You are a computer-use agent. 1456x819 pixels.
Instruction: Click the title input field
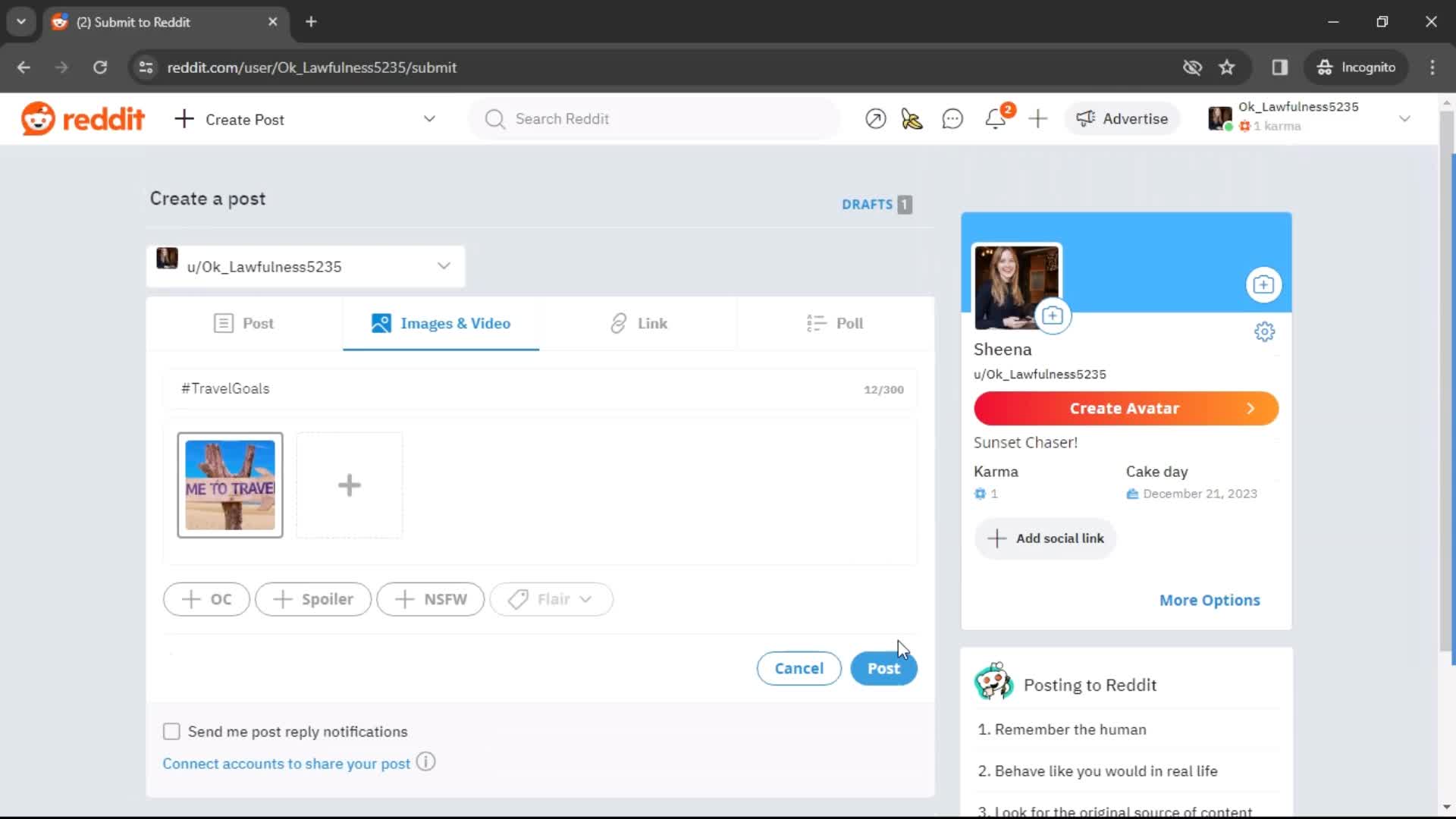click(538, 388)
